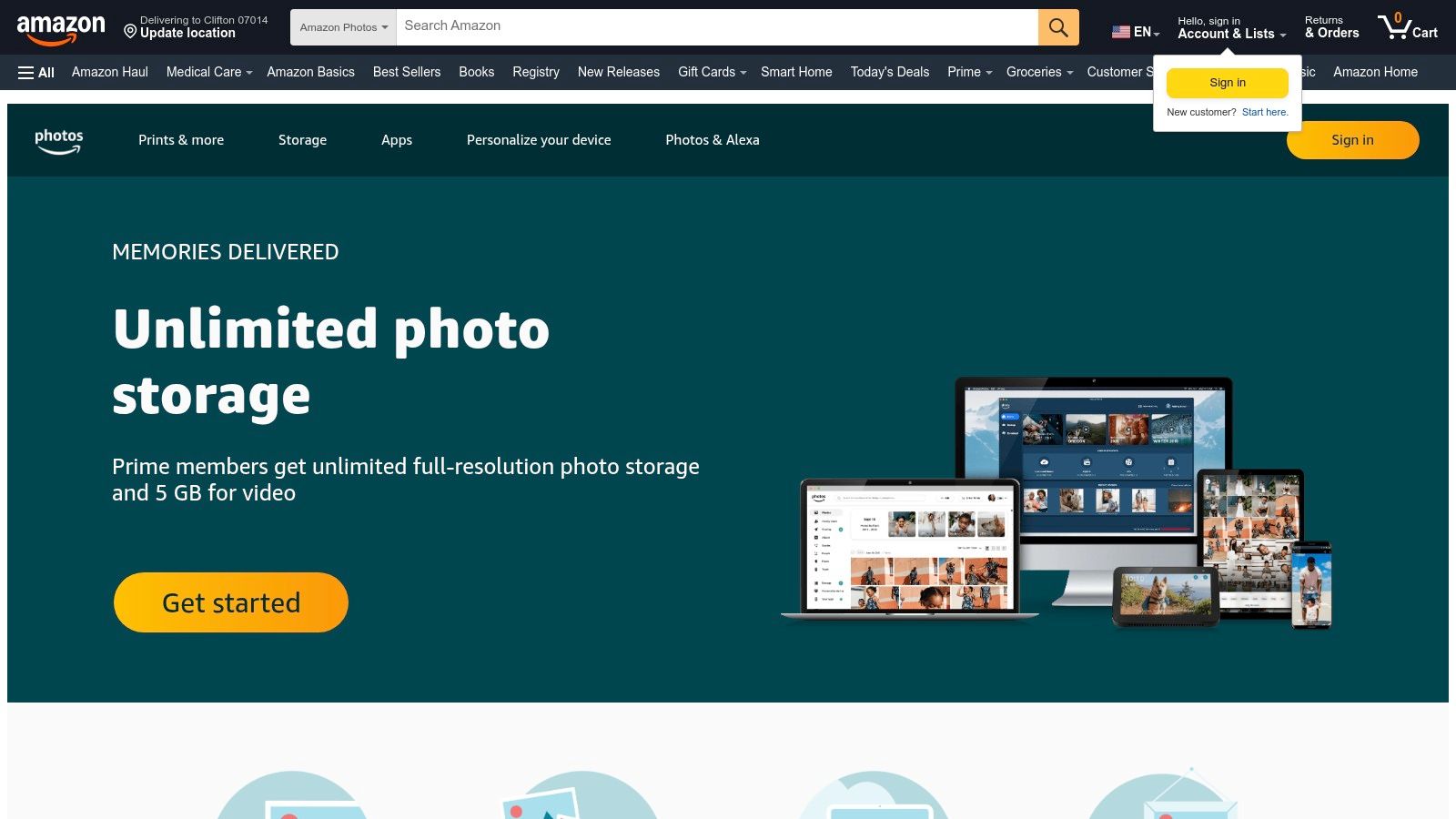Viewport: 1456px width, 819px height.
Task: Click the yellow Sign in button
Action: (x=1227, y=83)
